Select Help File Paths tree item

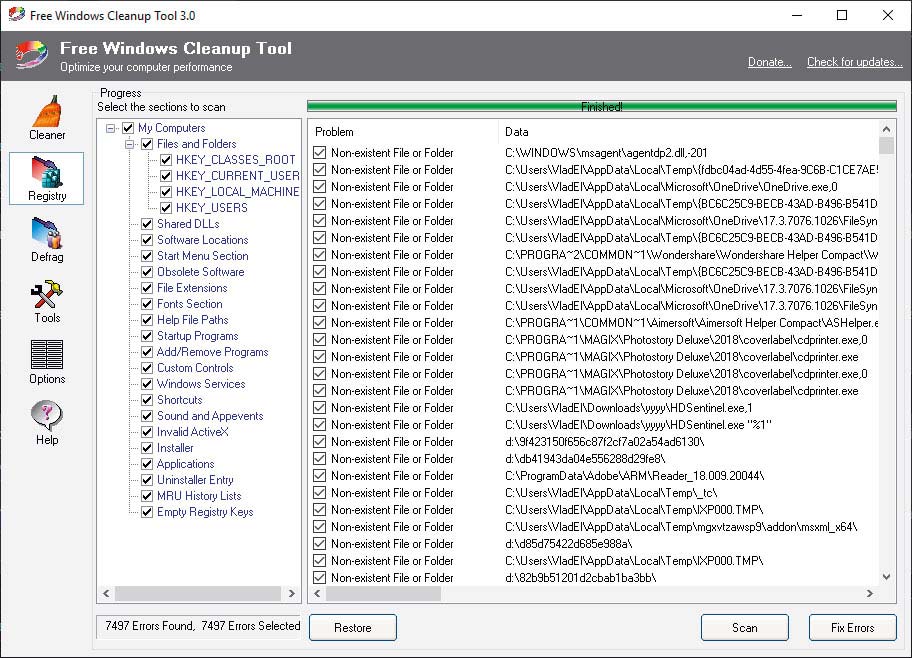tap(193, 320)
